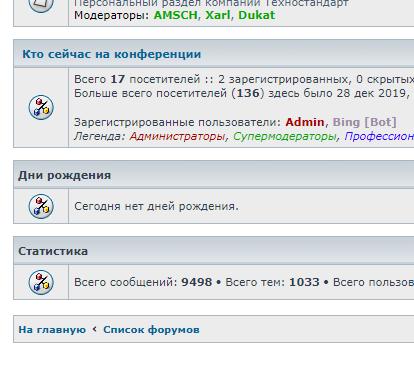Click the icon in the who-is-online section

41,107
